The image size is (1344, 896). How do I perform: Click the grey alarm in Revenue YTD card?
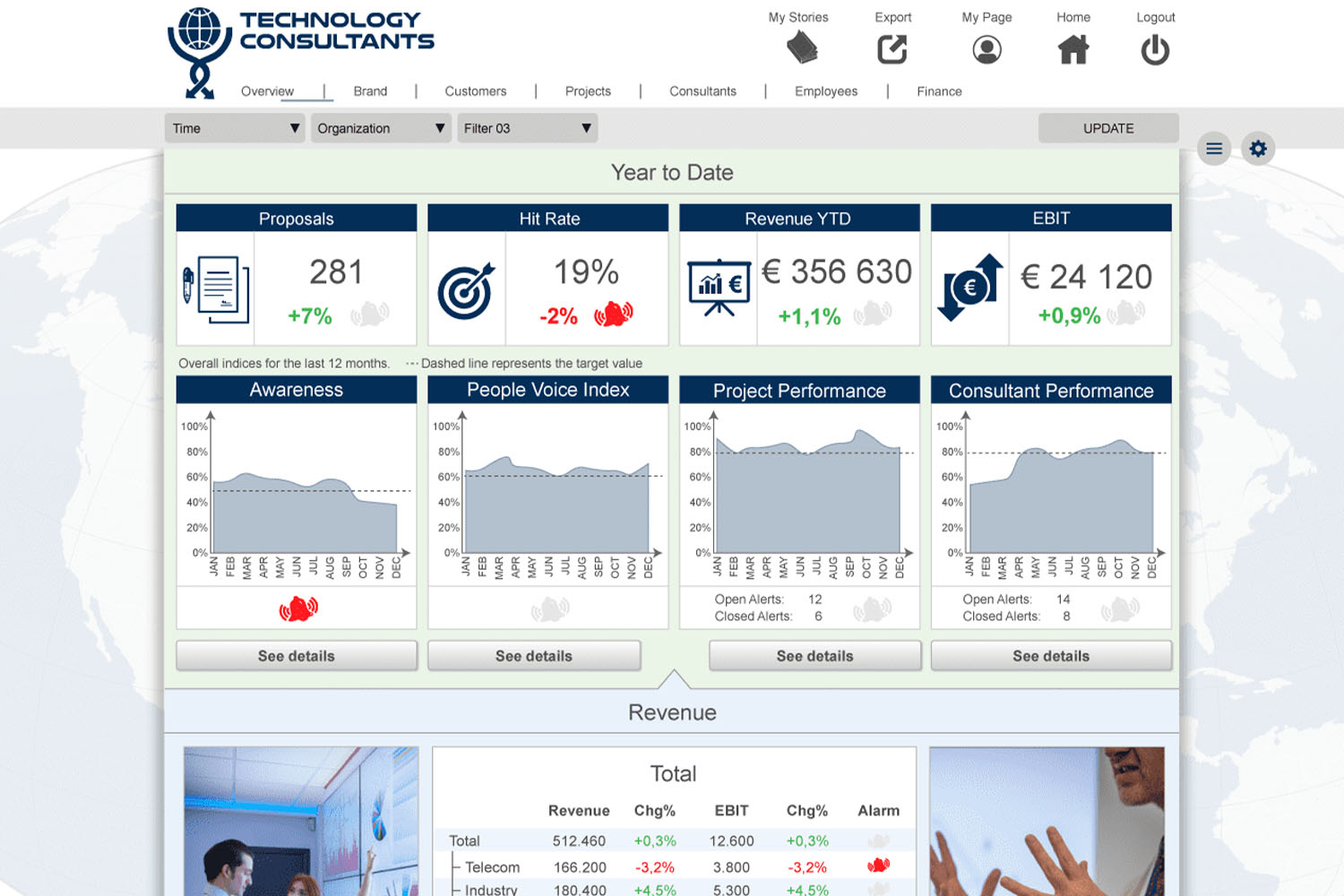[873, 314]
